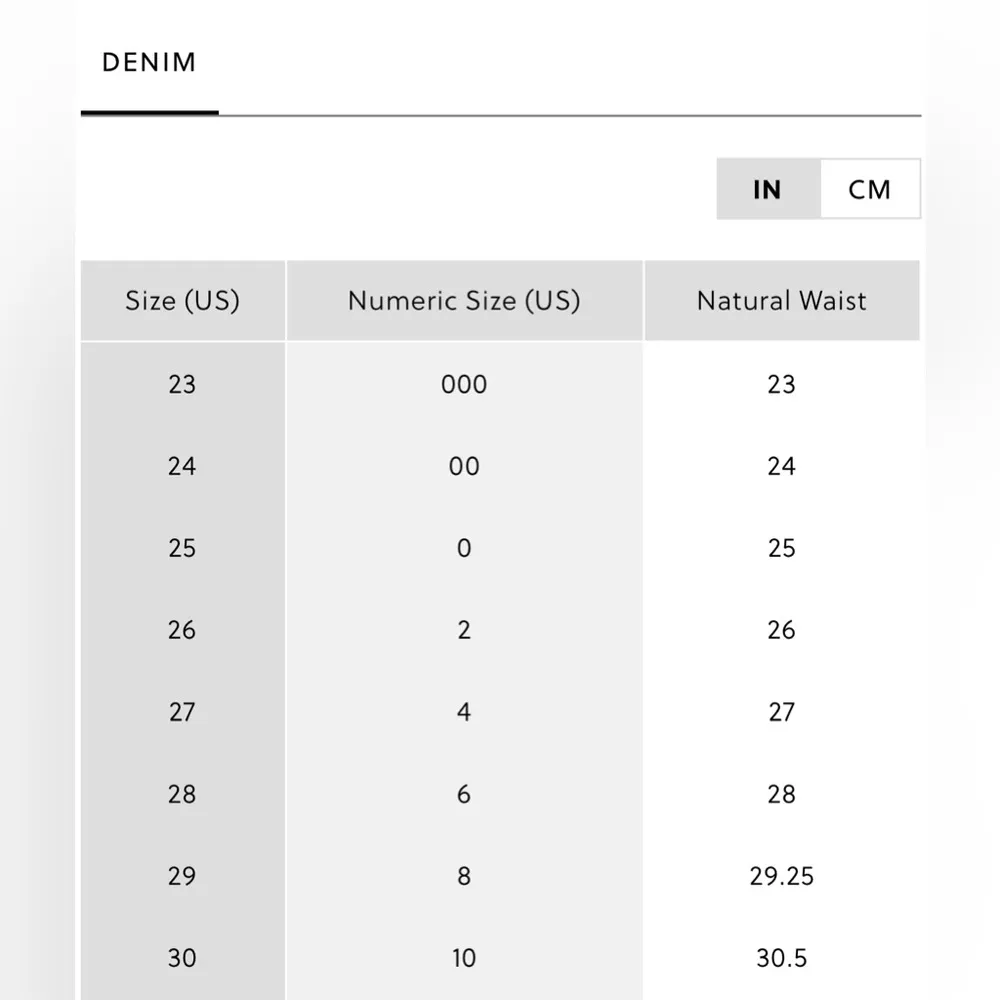Select size 24 in Size column
Image resolution: width=1000 pixels, height=1000 pixels.
click(182, 466)
